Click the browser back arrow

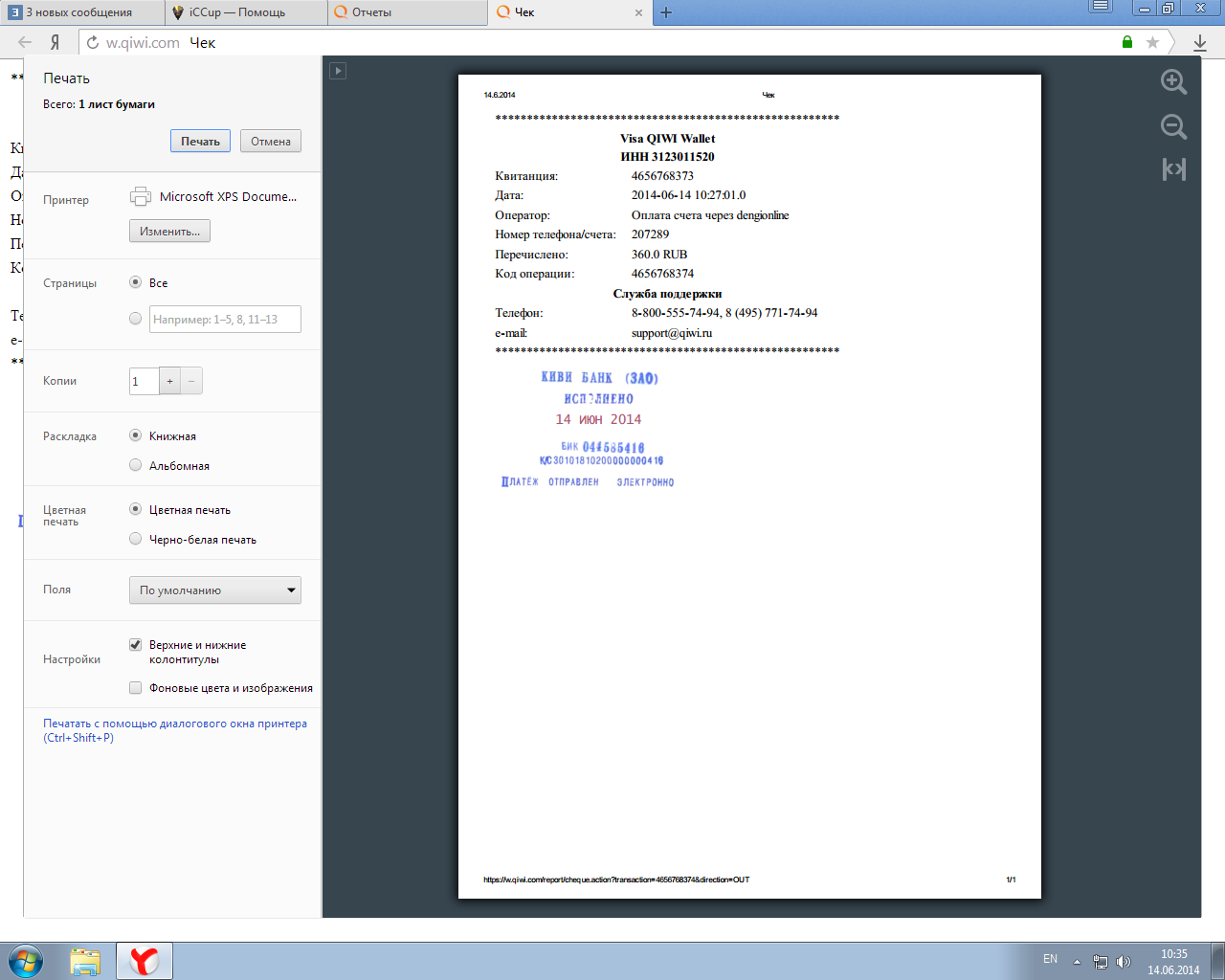point(25,42)
